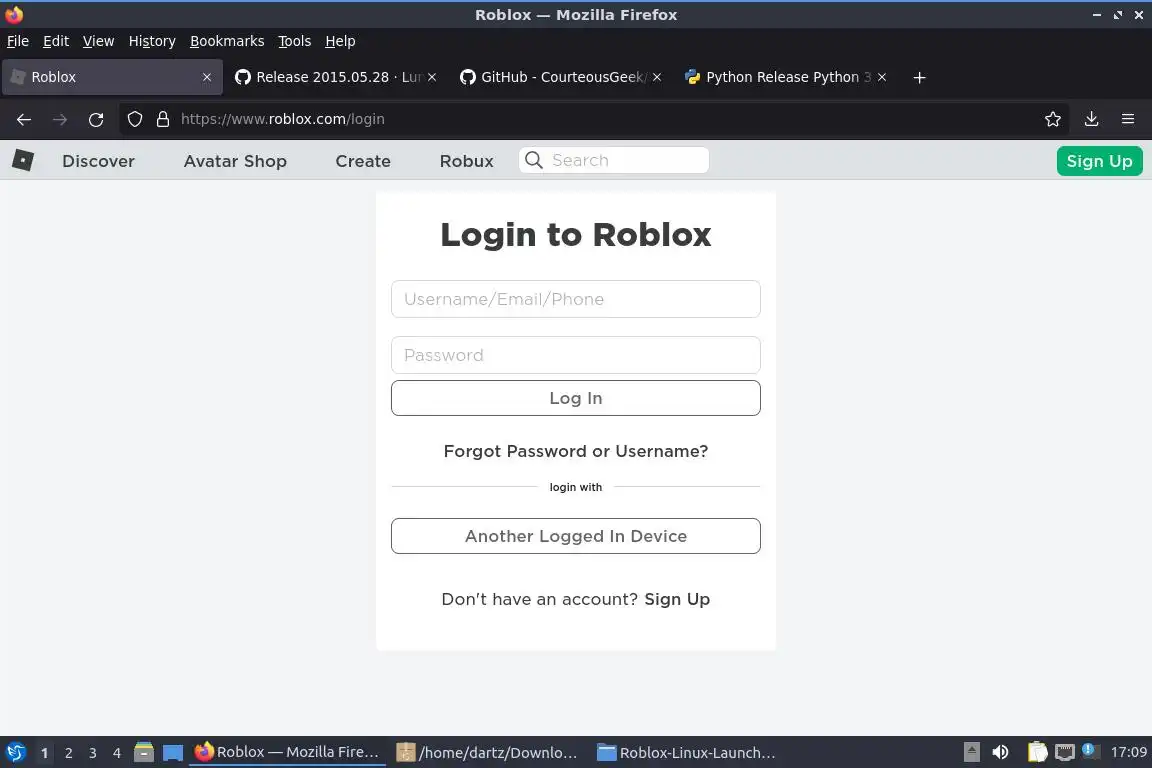Screen dimensions: 1152x768
Task: Close the GitHub CourteousGeek tab
Action: [657, 77]
